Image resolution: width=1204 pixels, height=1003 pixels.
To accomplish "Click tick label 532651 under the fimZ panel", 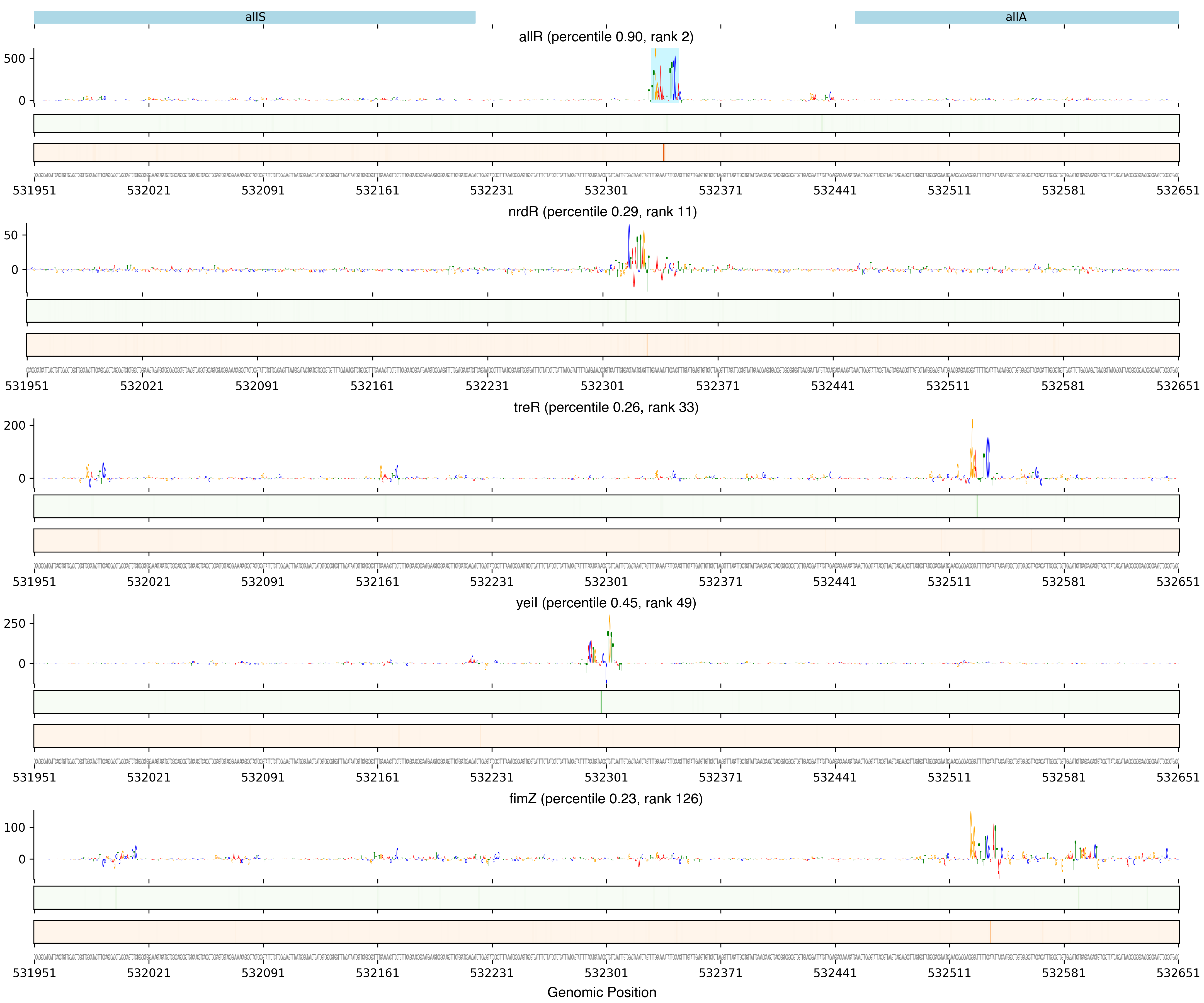I will 1178,973.
